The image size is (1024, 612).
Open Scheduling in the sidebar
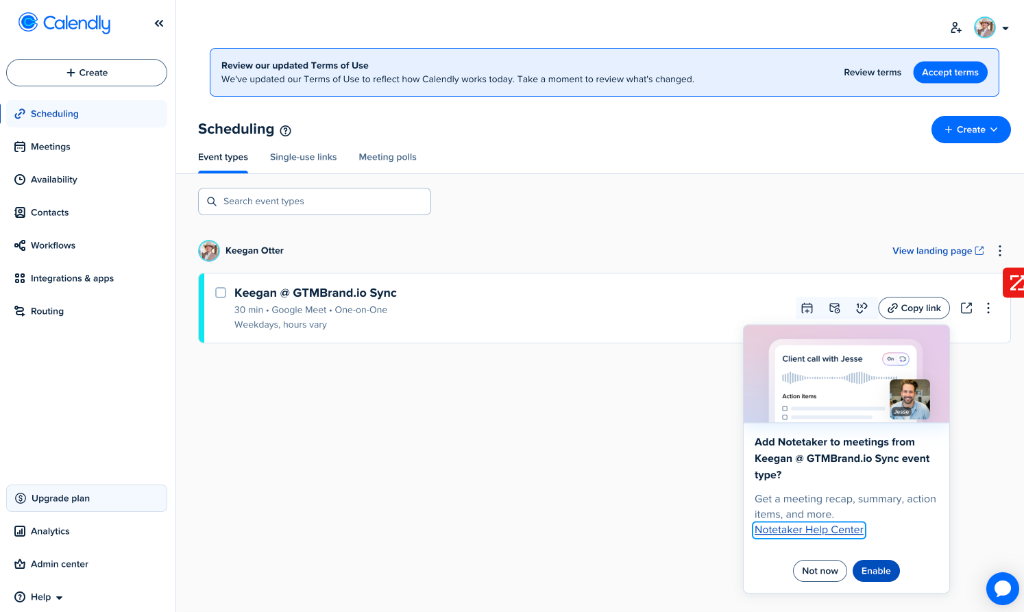point(86,114)
